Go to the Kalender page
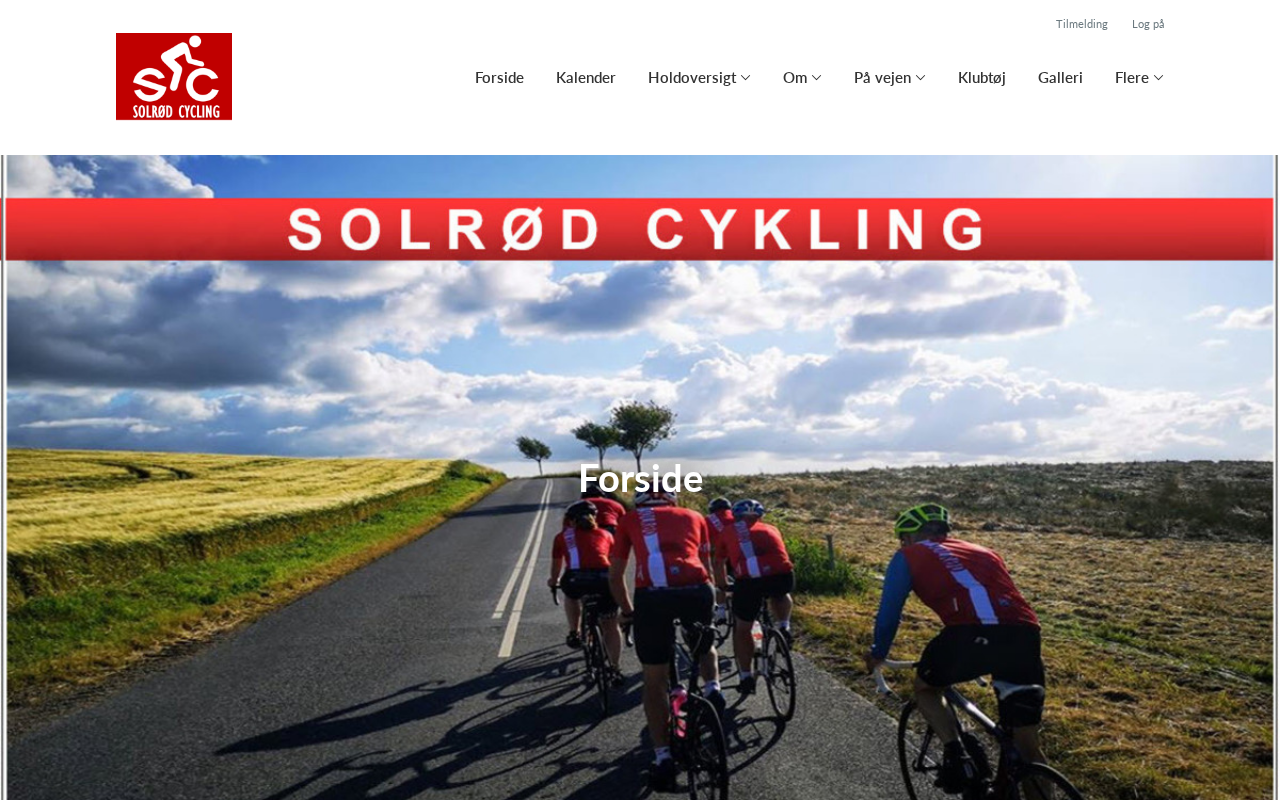The image size is (1280, 800). (x=586, y=77)
